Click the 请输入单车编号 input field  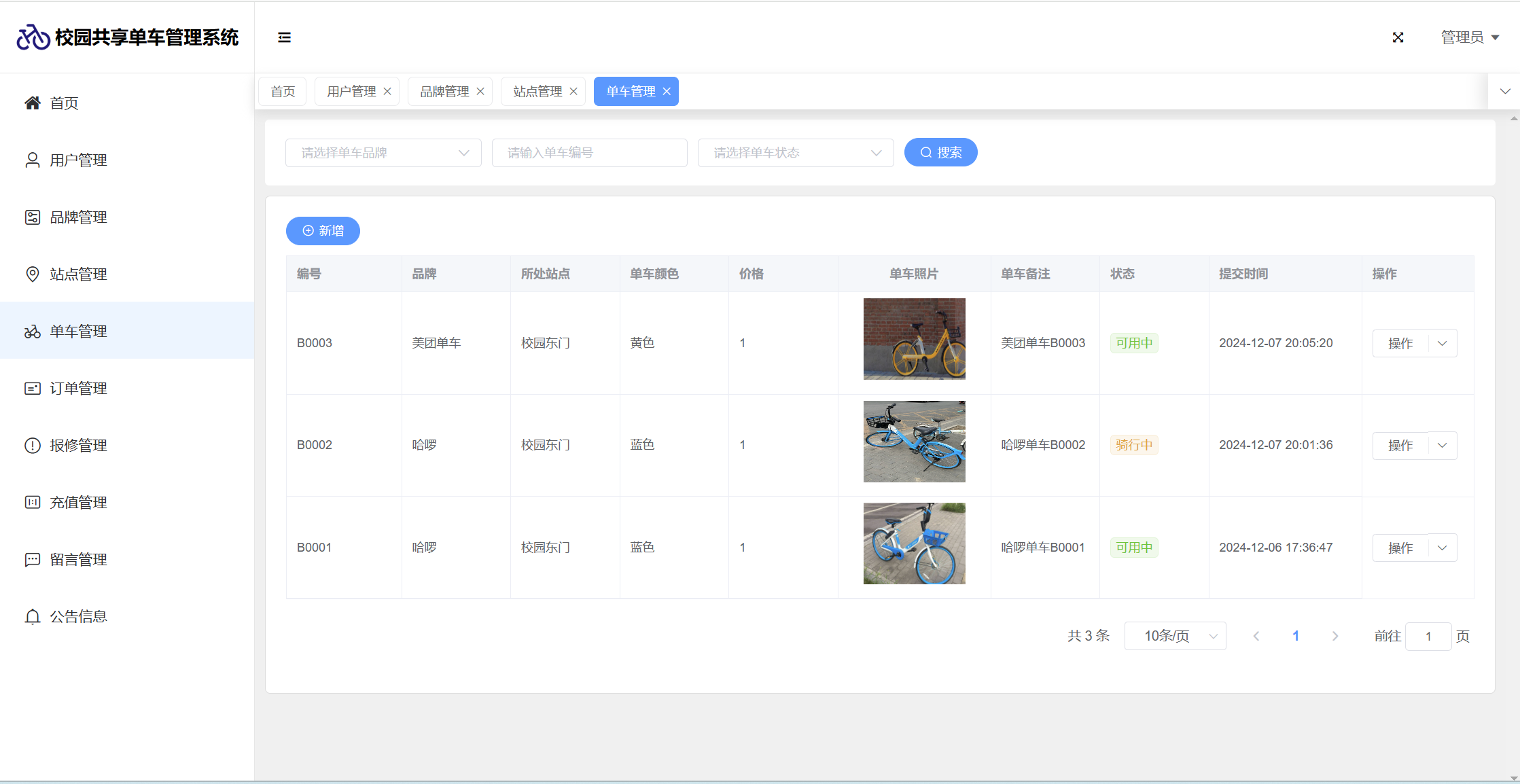pos(589,153)
